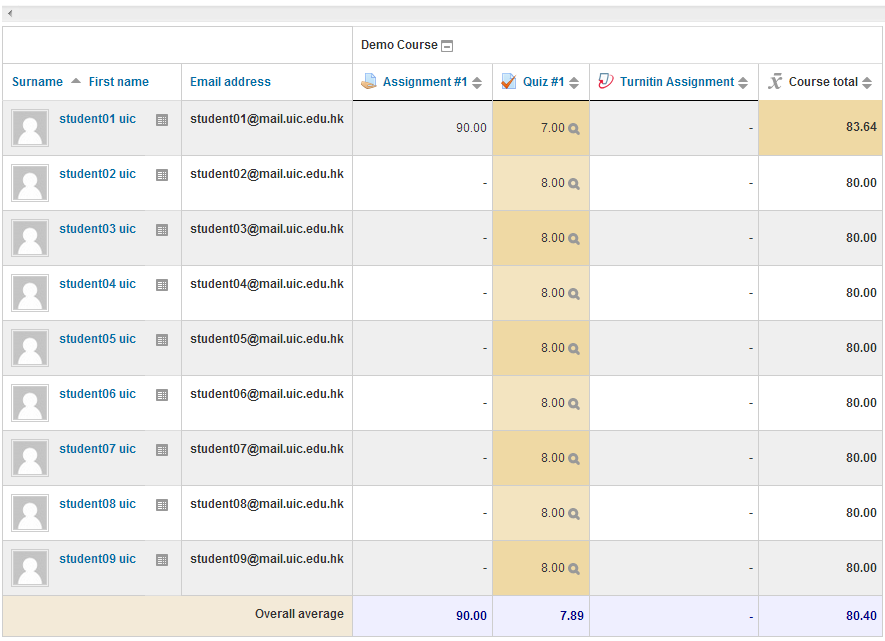The height and width of the screenshot is (641, 885).
Task: Sort by the Course total column arrows
Action: [x=867, y=83]
